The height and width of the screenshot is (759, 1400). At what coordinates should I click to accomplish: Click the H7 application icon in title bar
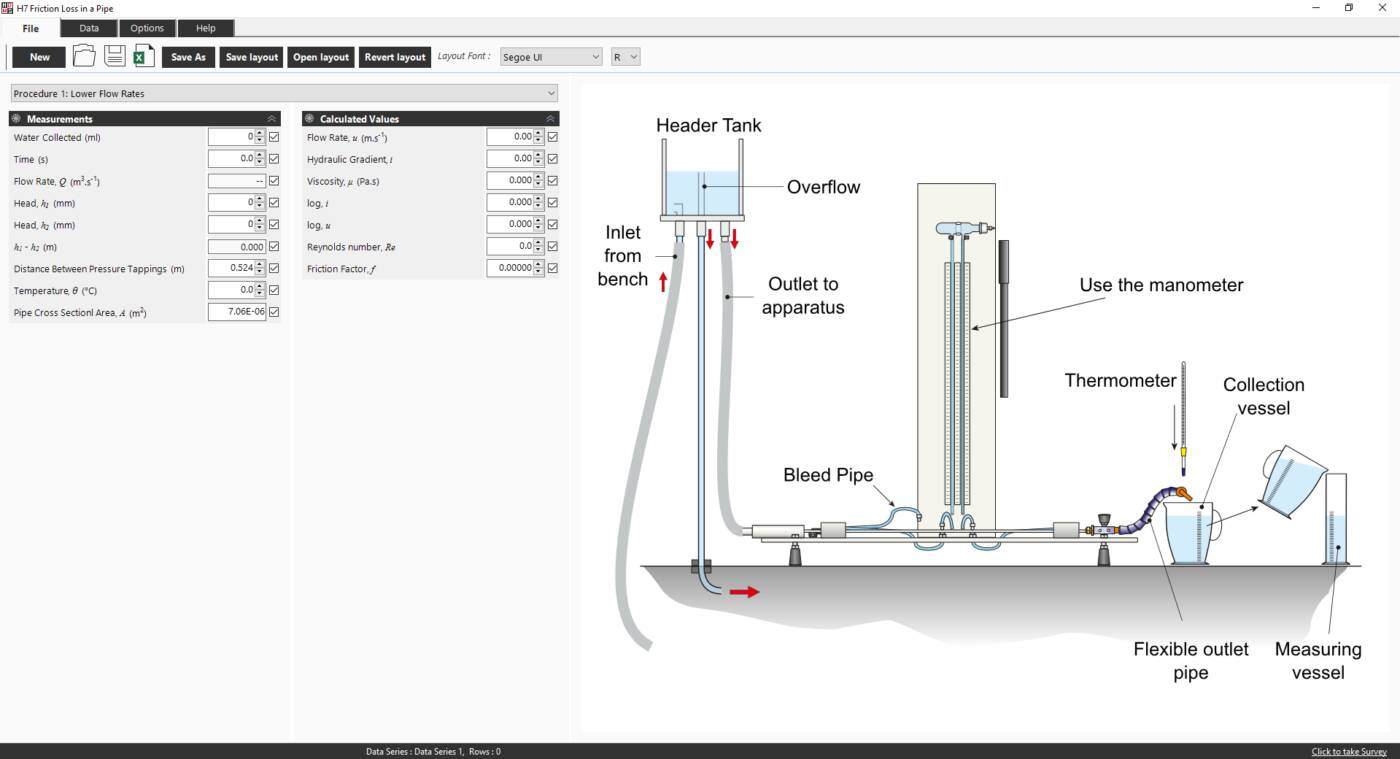coord(7,8)
